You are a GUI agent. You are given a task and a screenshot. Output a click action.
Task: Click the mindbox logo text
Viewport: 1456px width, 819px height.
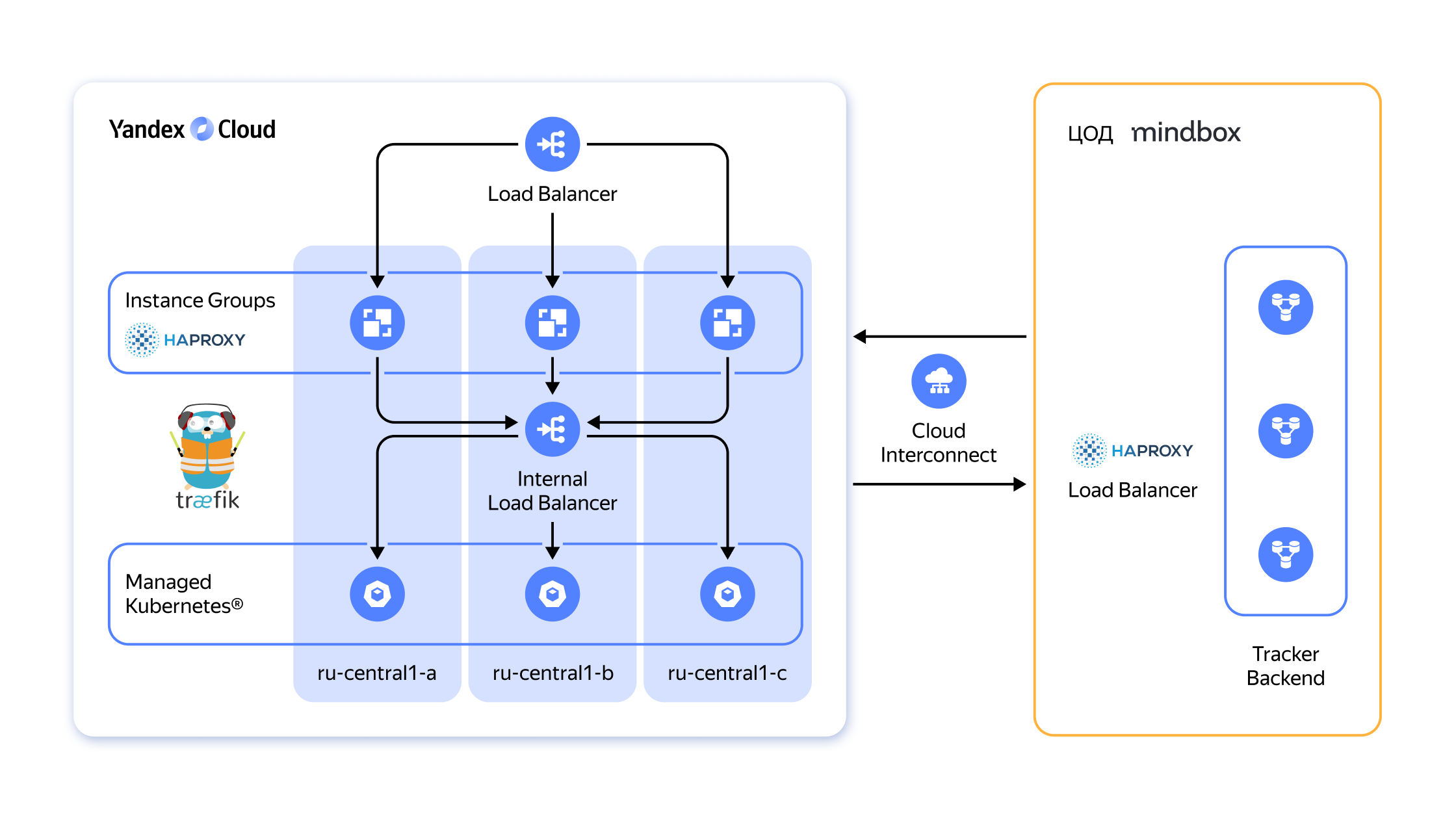(1186, 133)
